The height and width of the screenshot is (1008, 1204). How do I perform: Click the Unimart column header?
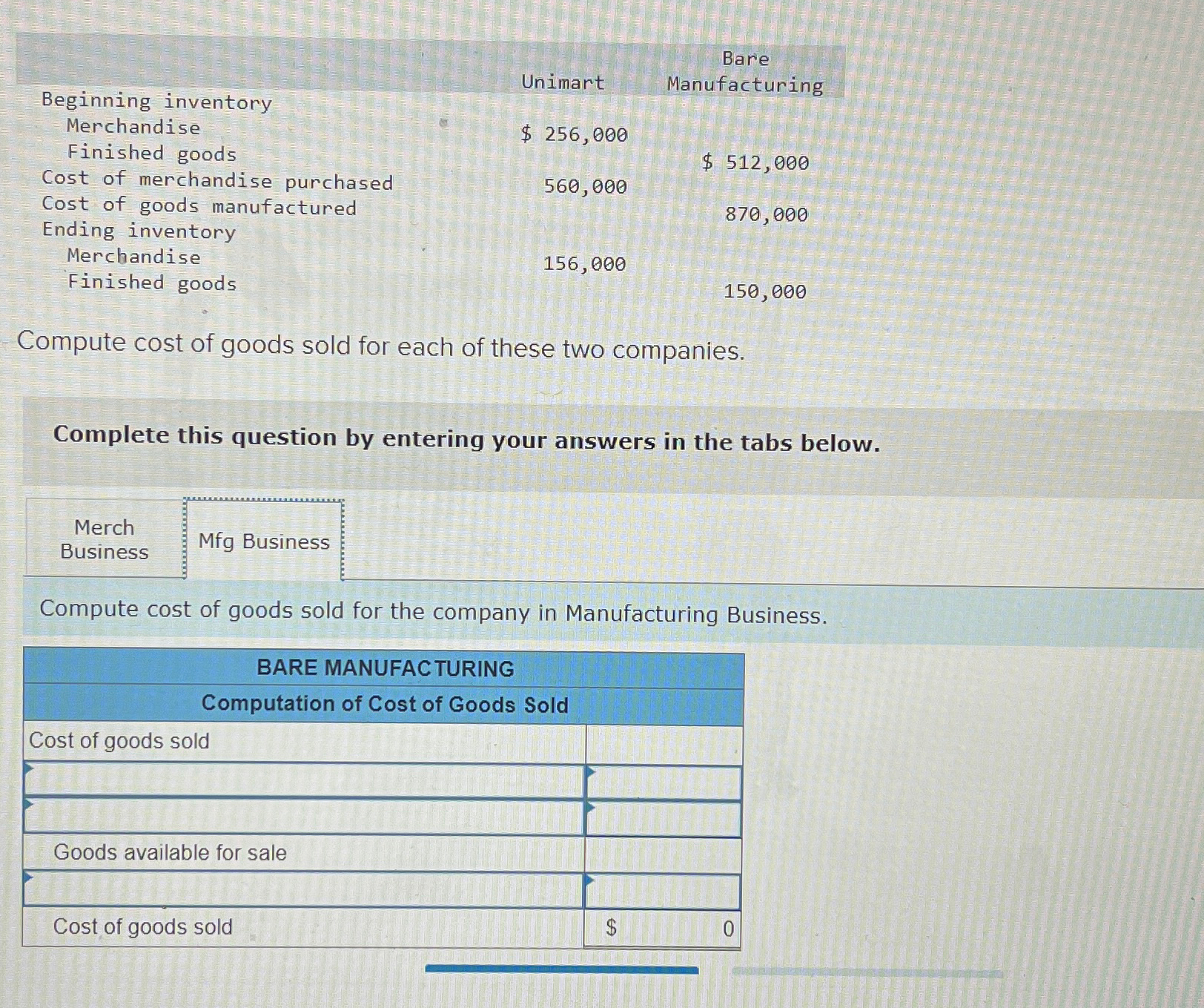563,82
